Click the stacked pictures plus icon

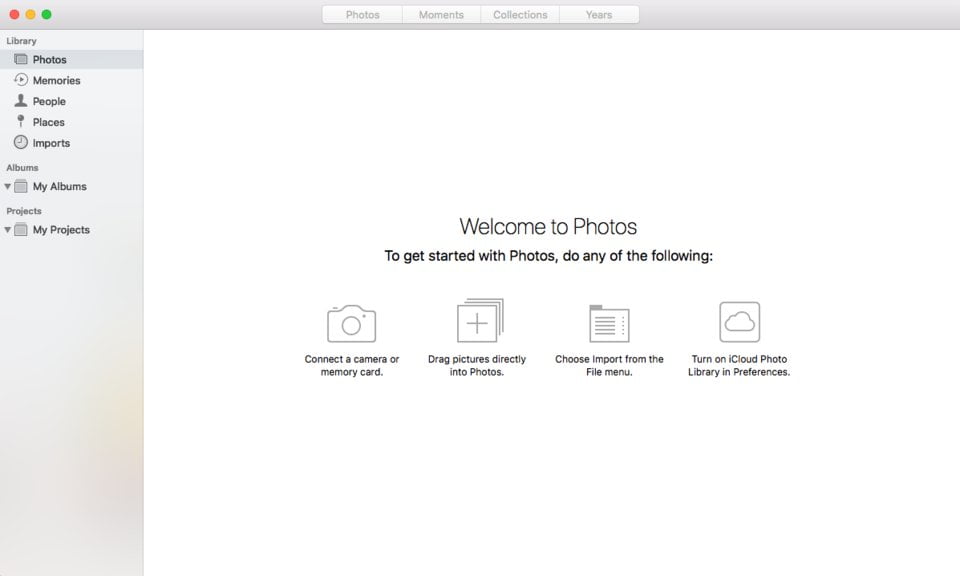[480, 320]
